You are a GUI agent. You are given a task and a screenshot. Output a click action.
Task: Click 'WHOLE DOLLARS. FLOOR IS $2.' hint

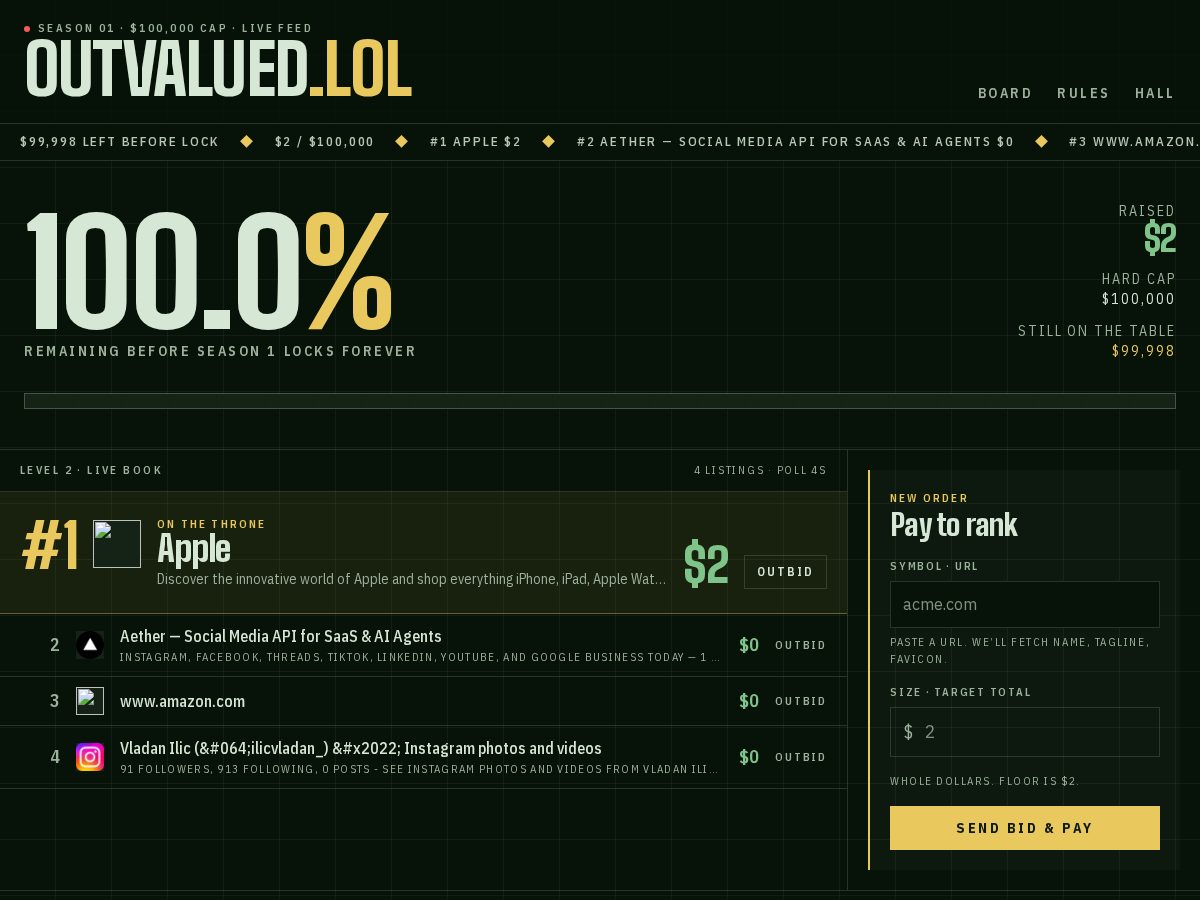click(x=985, y=781)
